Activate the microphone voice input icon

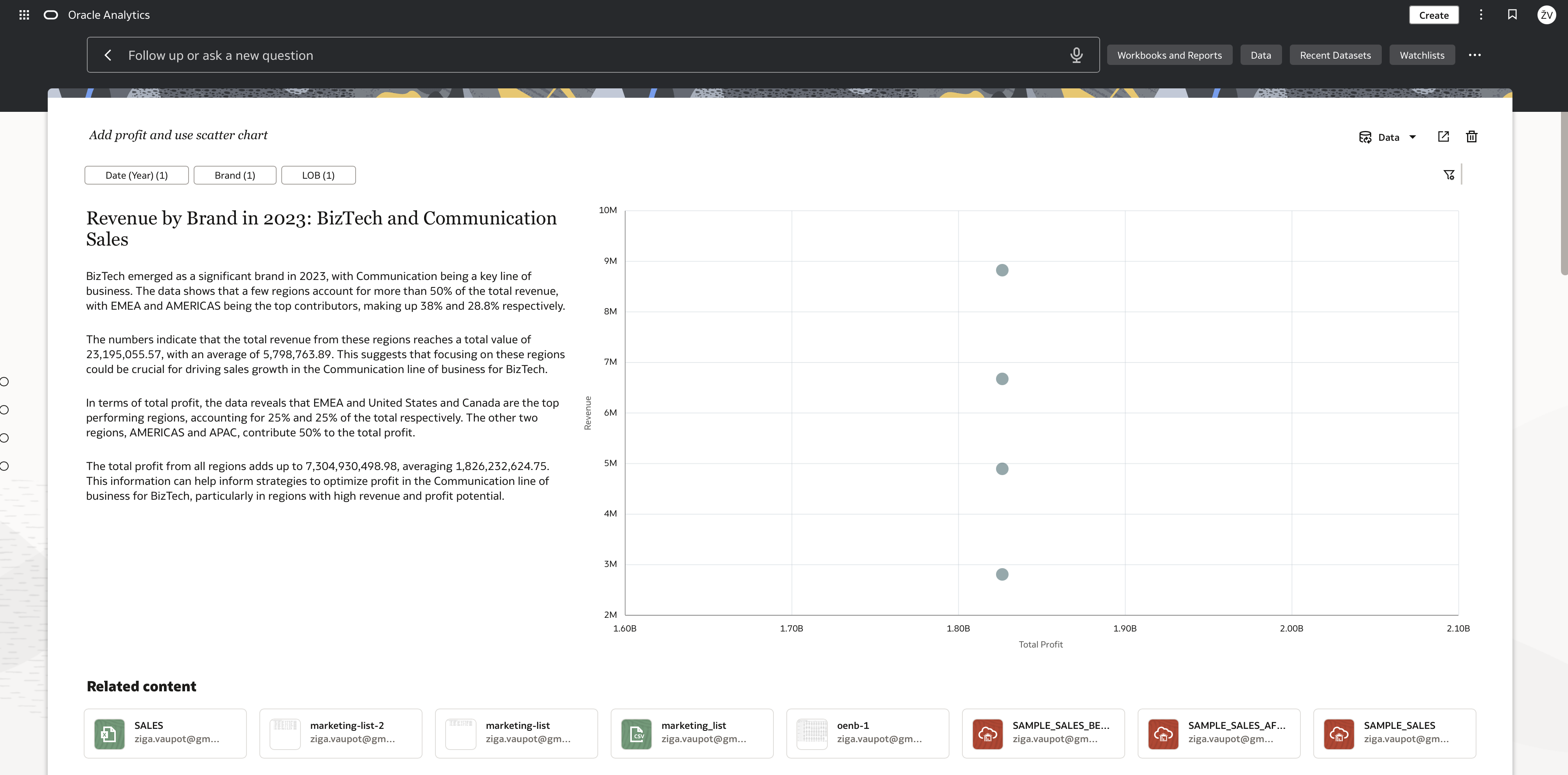tap(1076, 56)
